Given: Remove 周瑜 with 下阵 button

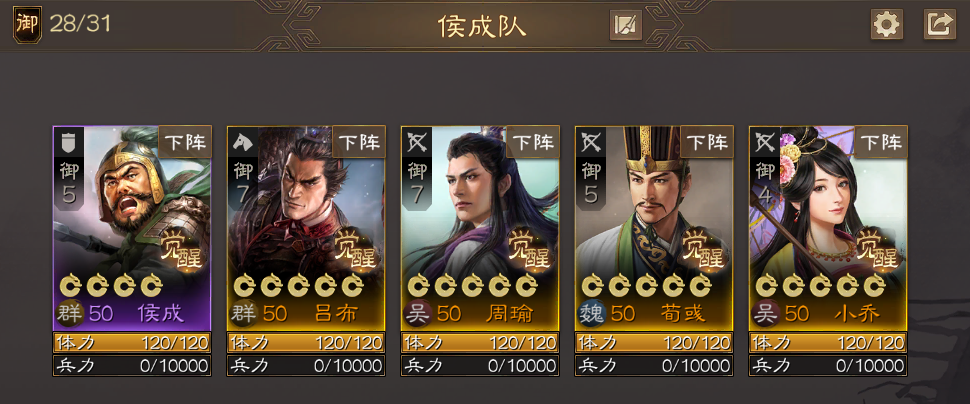Looking at the screenshot, I should point(533,142).
